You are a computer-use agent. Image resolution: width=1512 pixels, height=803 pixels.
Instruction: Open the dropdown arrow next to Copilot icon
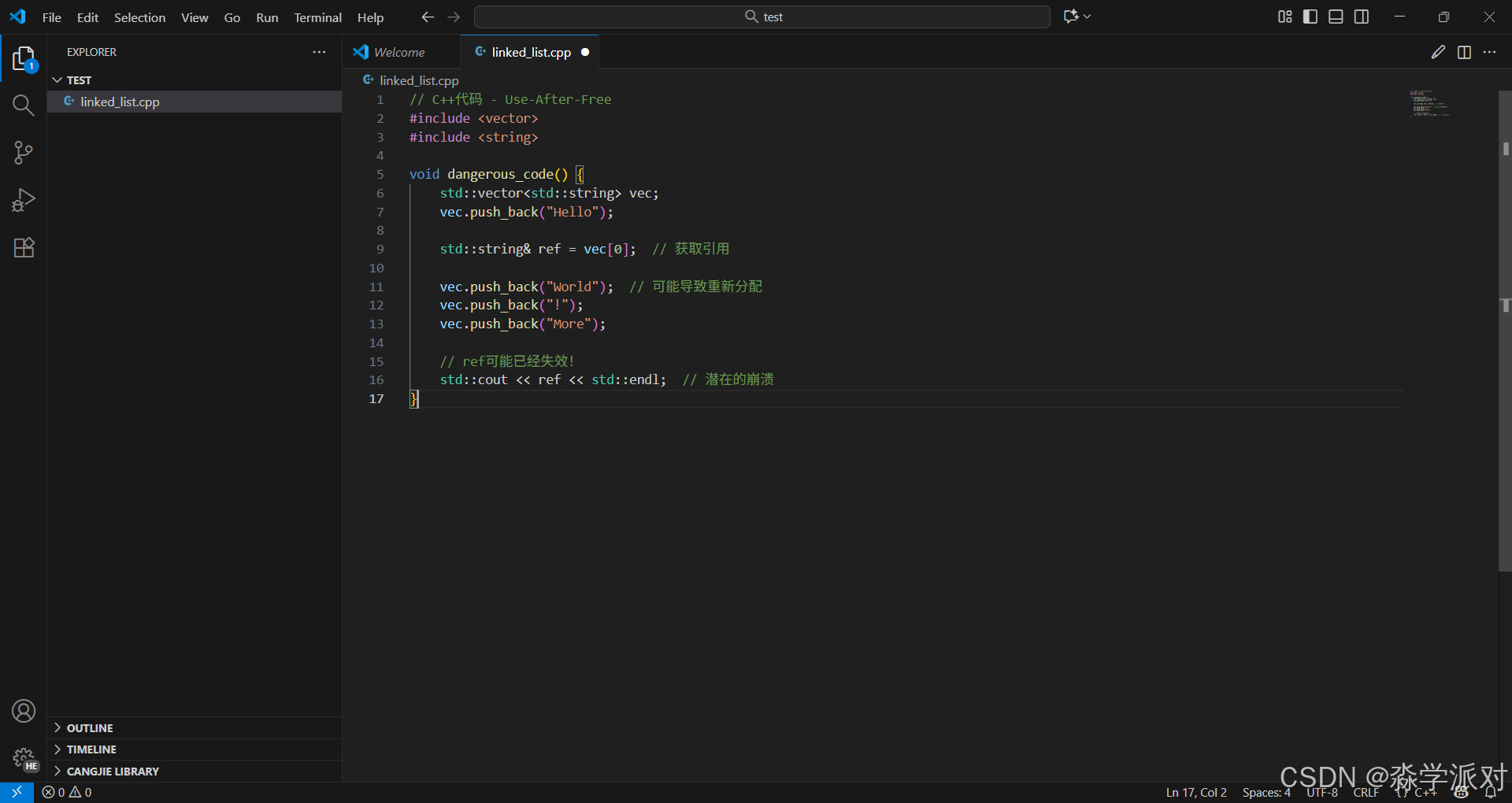[x=1088, y=17]
